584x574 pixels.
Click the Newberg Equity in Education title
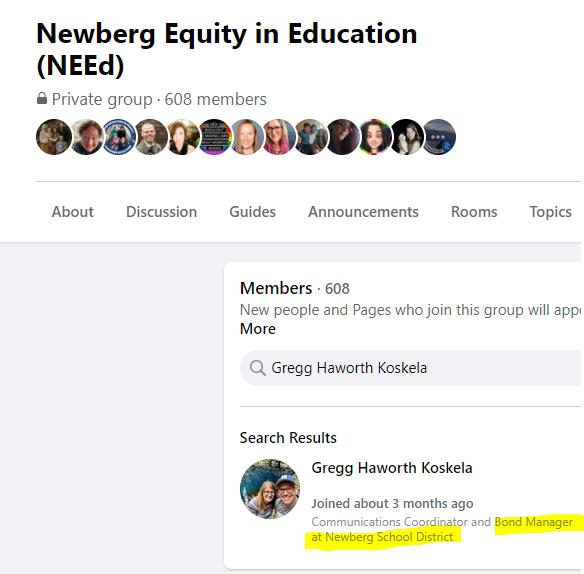[227, 49]
